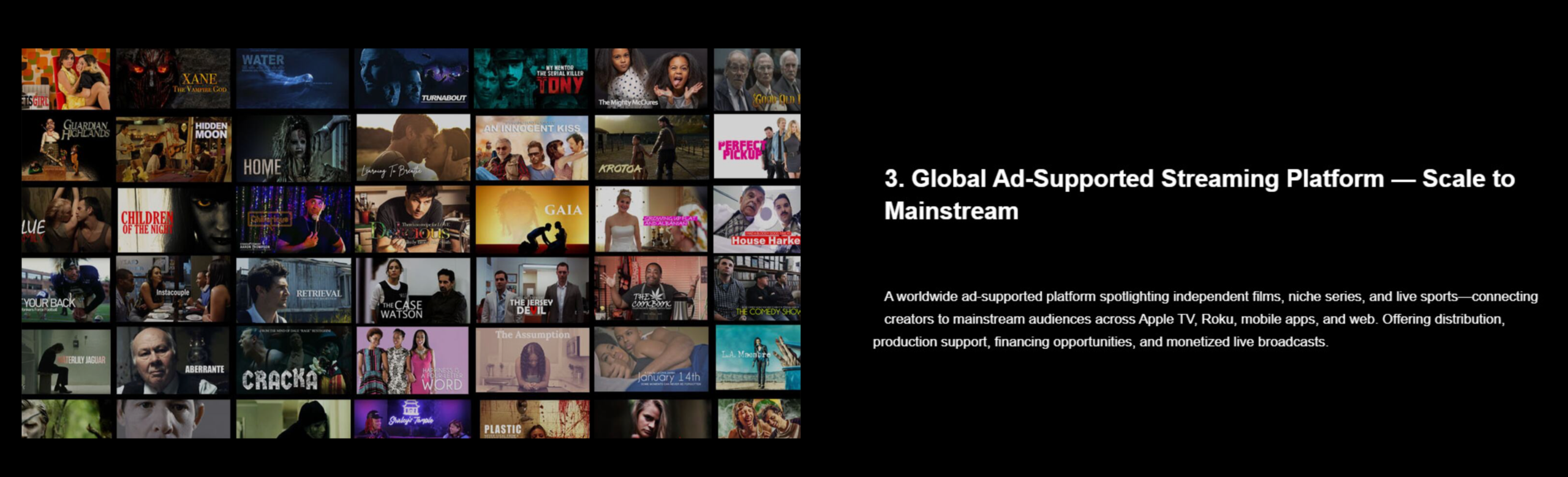Click the Cracka movie poster
The height and width of the screenshot is (477, 1568).
point(293,361)
